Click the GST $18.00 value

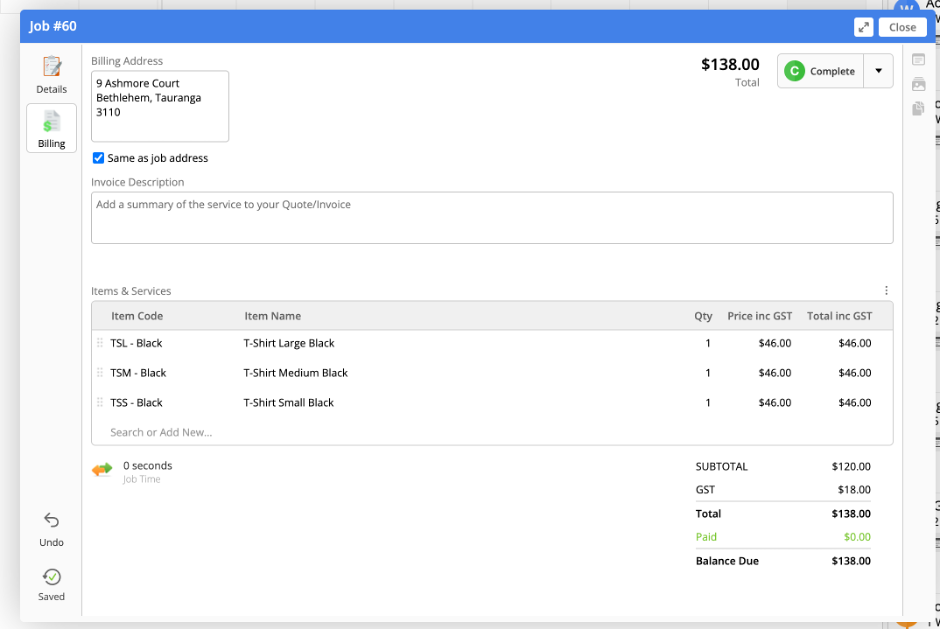(854, 490)
